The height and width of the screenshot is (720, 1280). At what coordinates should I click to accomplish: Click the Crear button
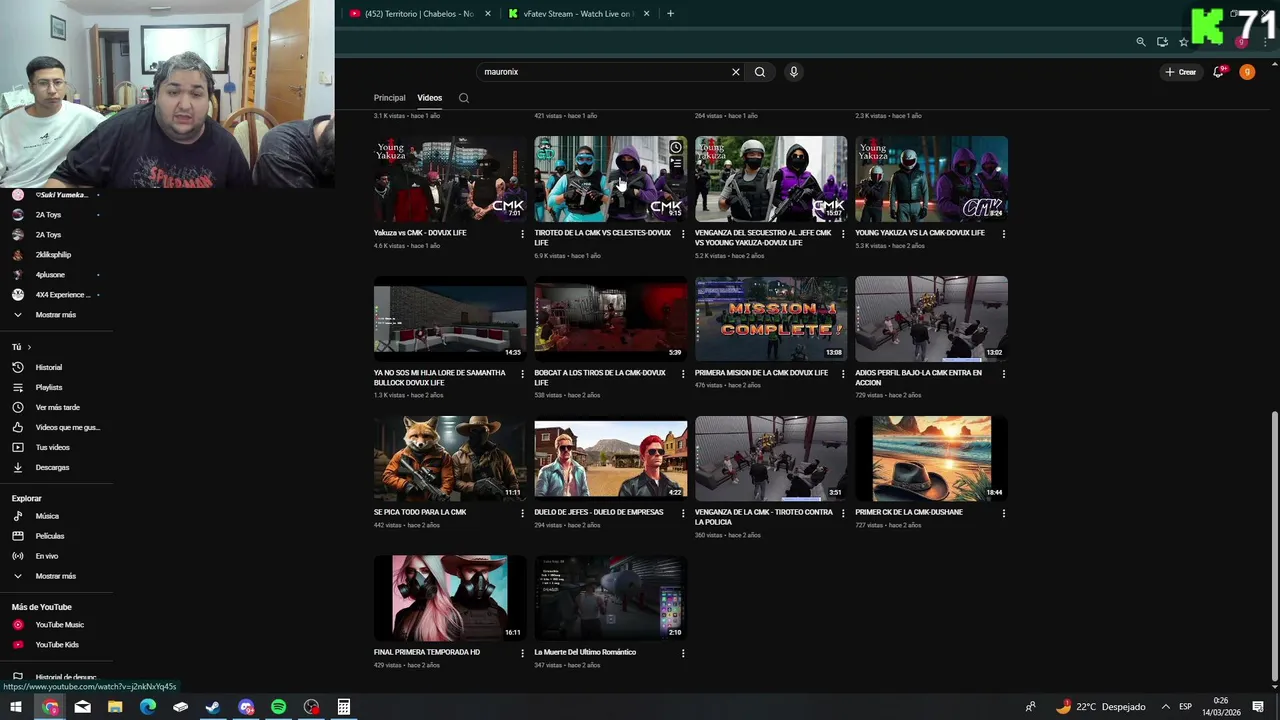pos(1180,72)
